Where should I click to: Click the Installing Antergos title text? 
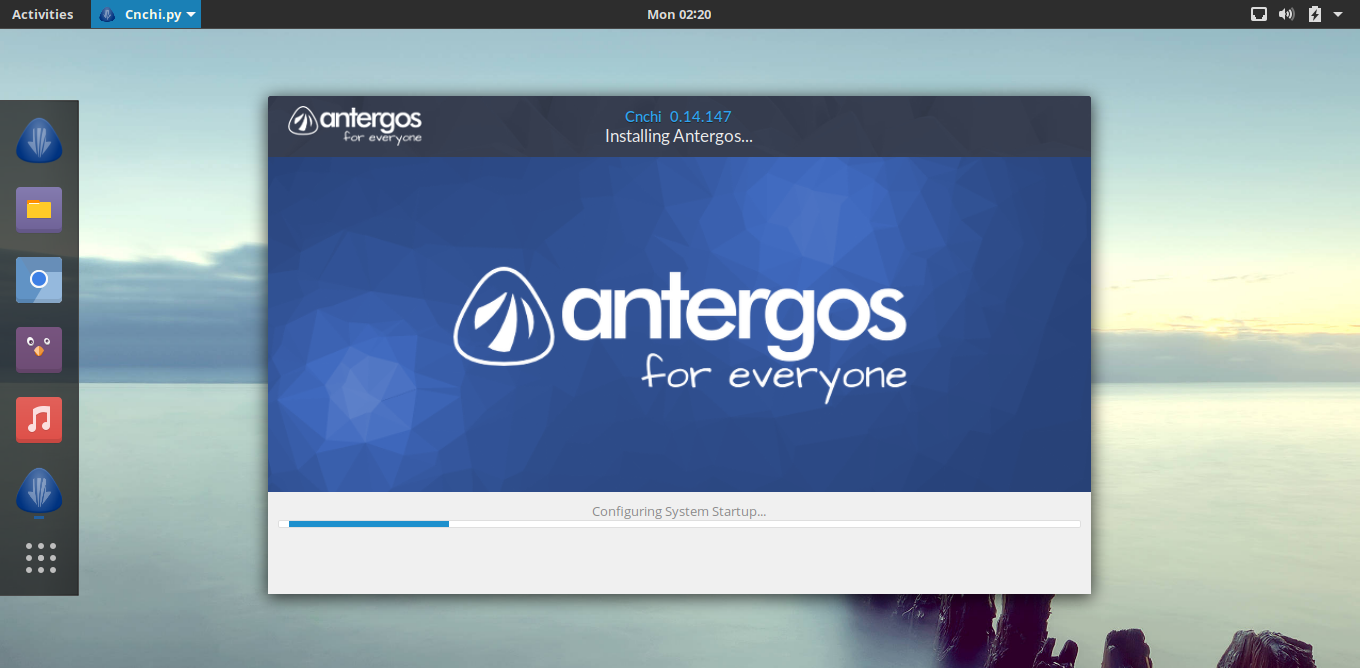(x=678, y=136)
